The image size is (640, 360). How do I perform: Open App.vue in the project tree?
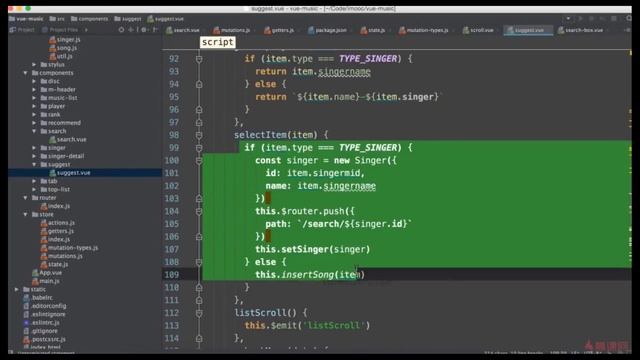point(47,273)
